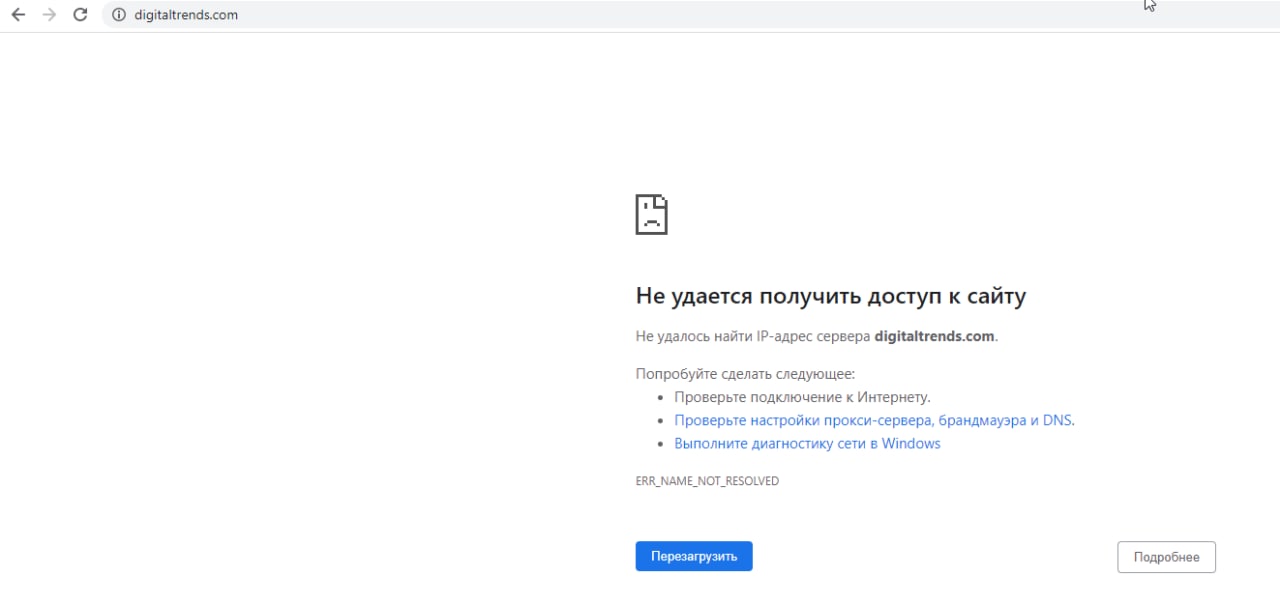Click the blue Перезагрузить button
This screenshot has width=1280, height=605.
coord(694,556)
